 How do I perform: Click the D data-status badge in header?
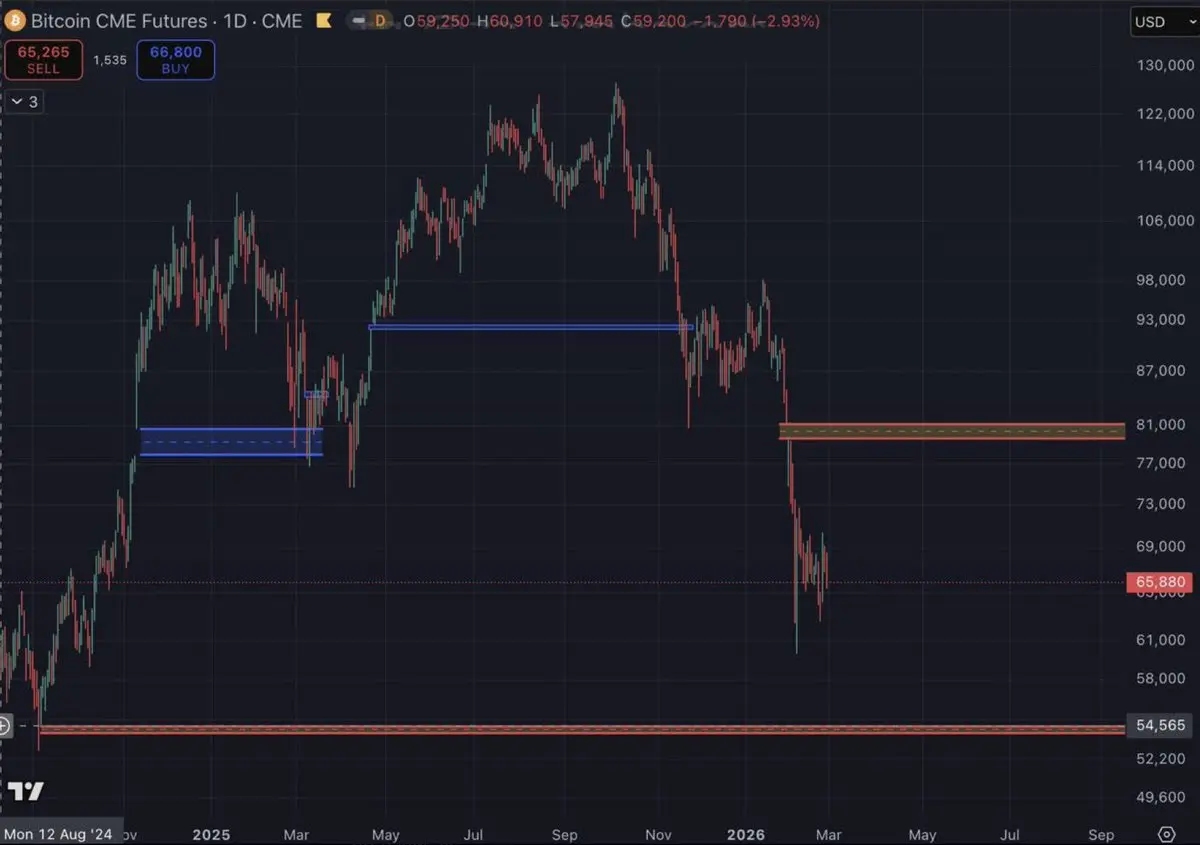pos(379,20)
